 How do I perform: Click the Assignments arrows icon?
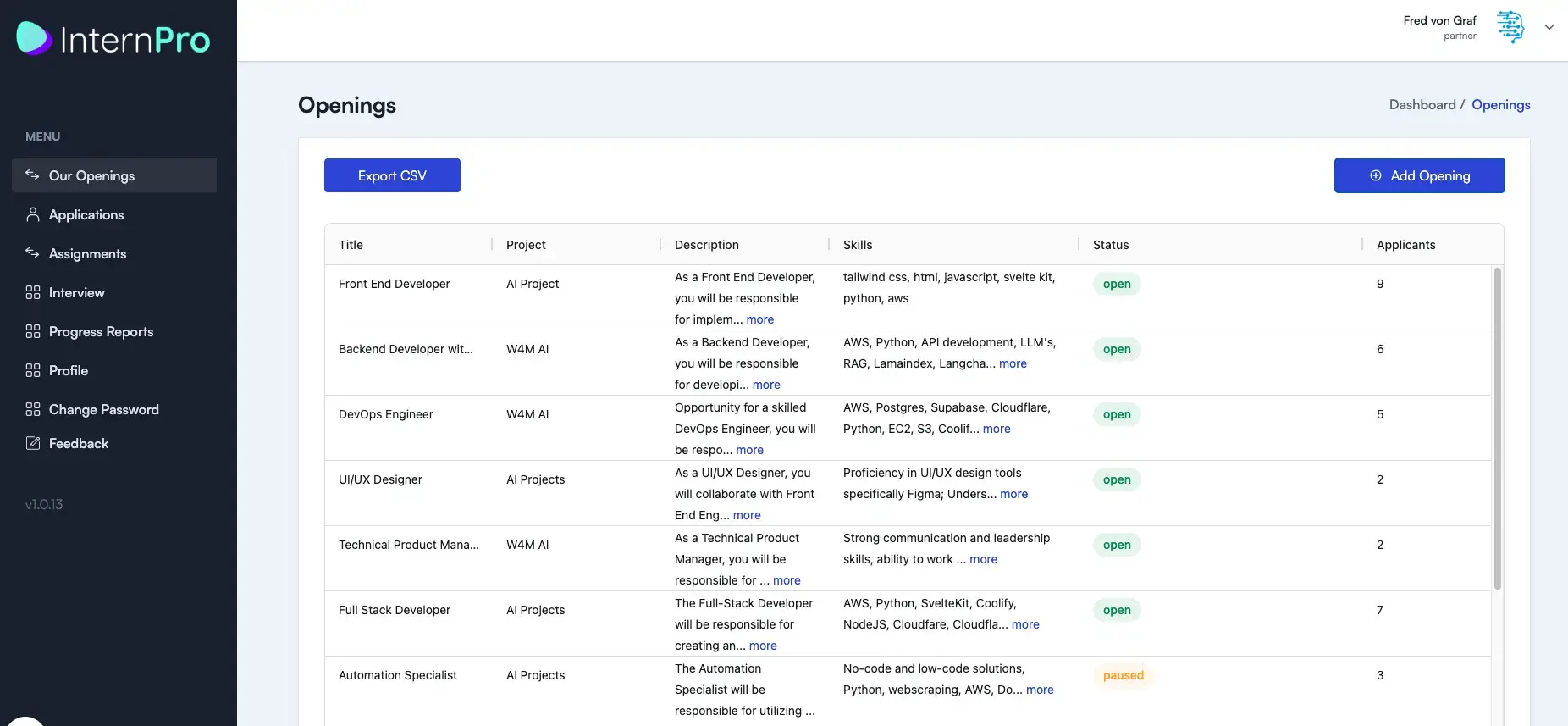click(x=32, y=253)
